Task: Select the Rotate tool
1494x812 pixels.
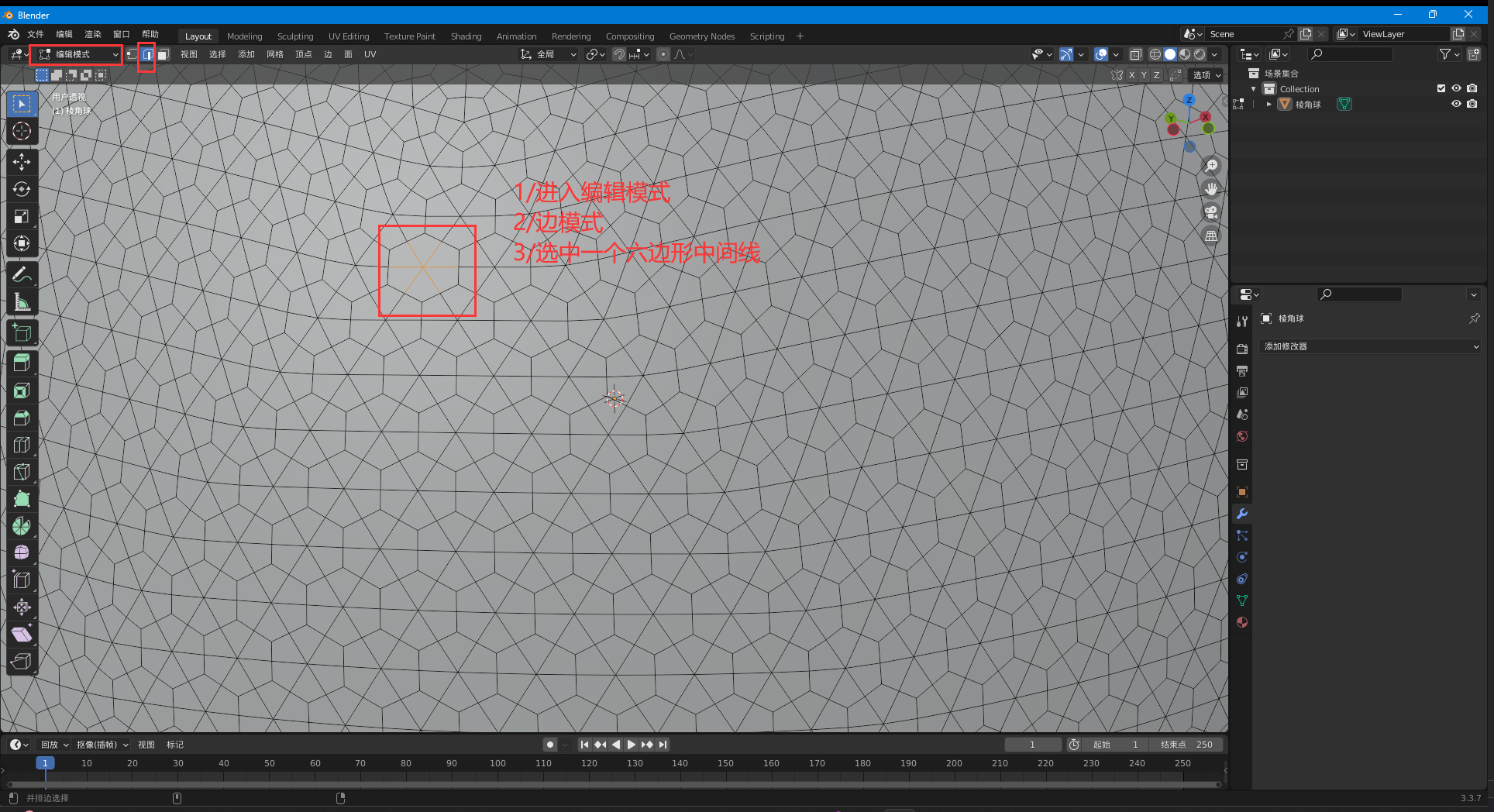Action: pyautogui.click(x=22, y=189)
